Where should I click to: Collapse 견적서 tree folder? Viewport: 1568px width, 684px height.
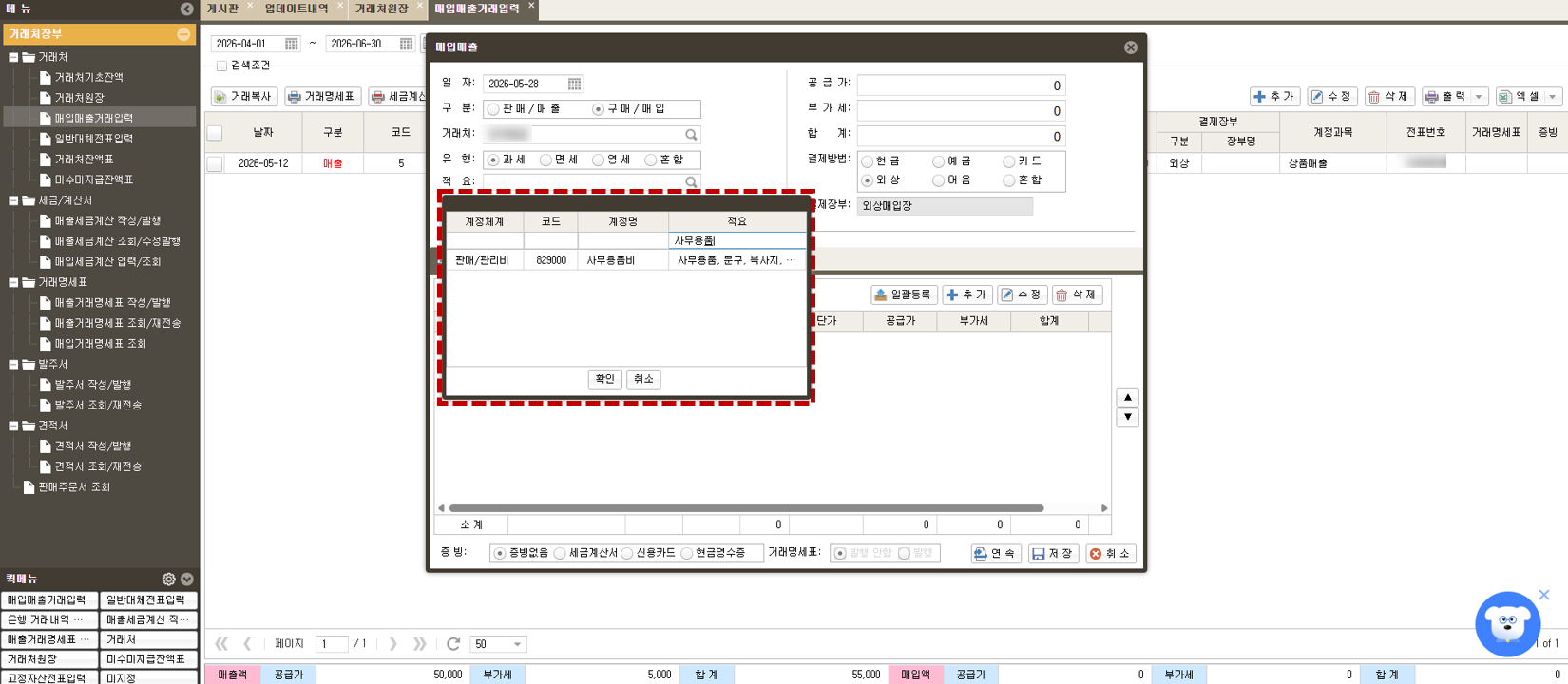coord(13,426)
